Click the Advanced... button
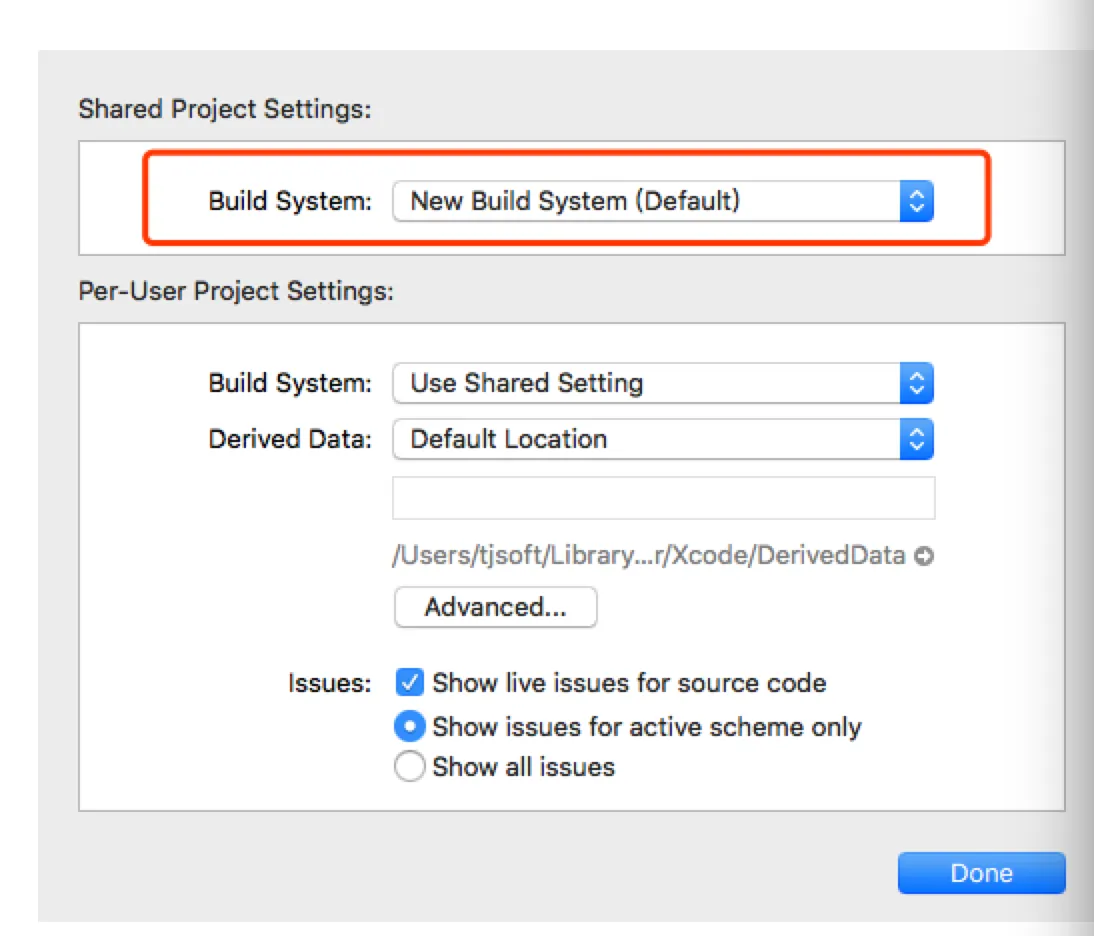The width and height of the screenshot is (1094, 936). [496, 607]
